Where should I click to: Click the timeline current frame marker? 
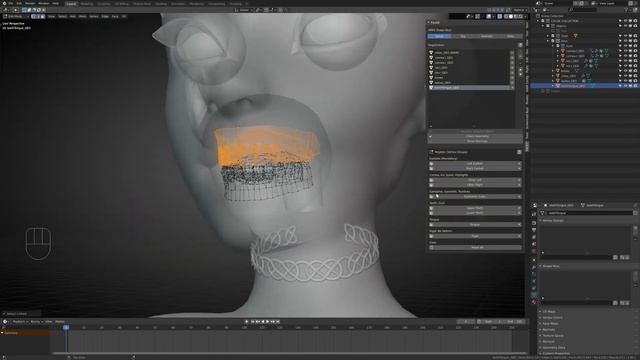coord(66,327)
